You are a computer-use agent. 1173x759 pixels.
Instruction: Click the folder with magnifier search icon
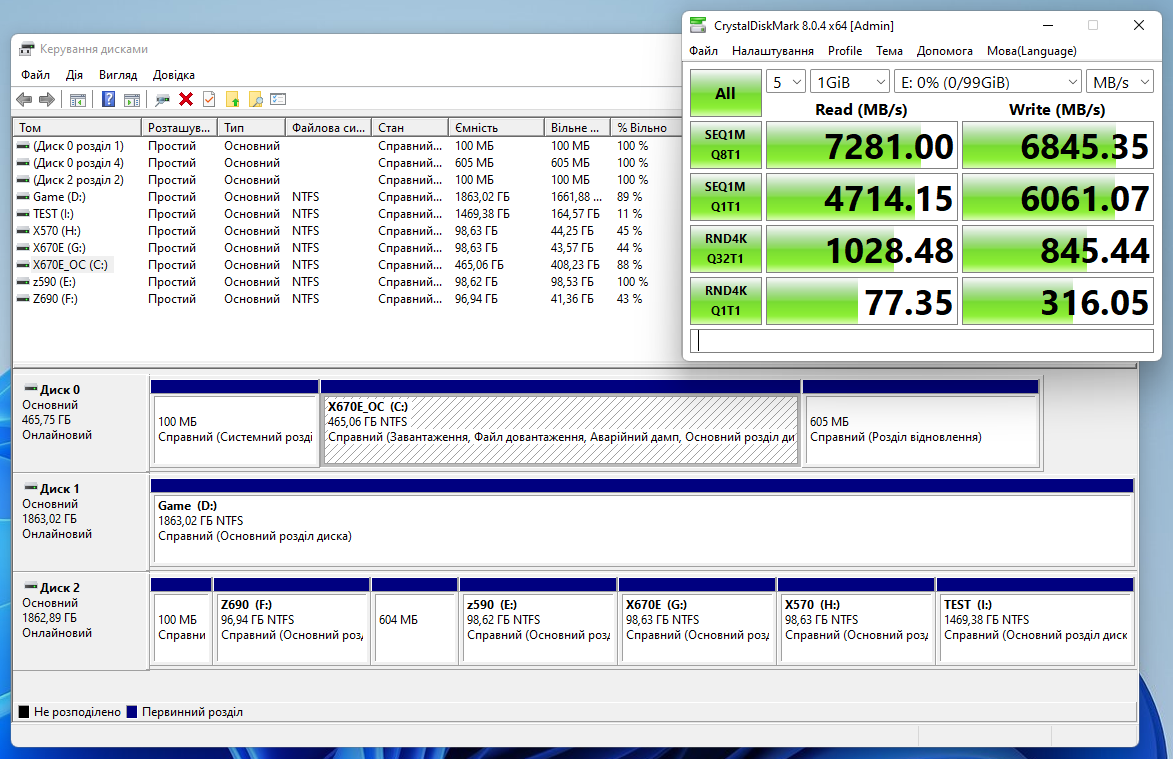coord(256,99)
